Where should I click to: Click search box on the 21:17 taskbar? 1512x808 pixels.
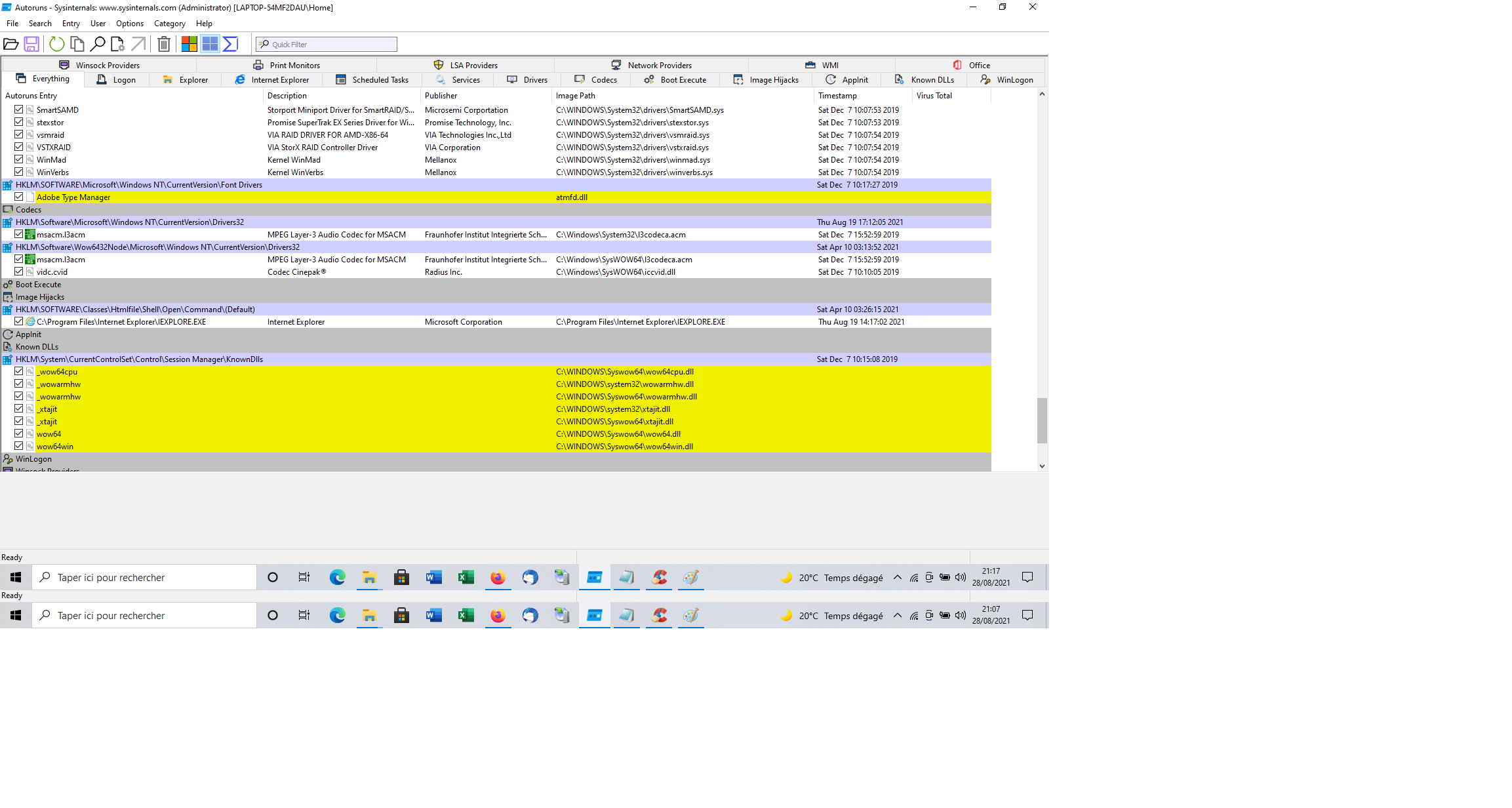[144, 577]
